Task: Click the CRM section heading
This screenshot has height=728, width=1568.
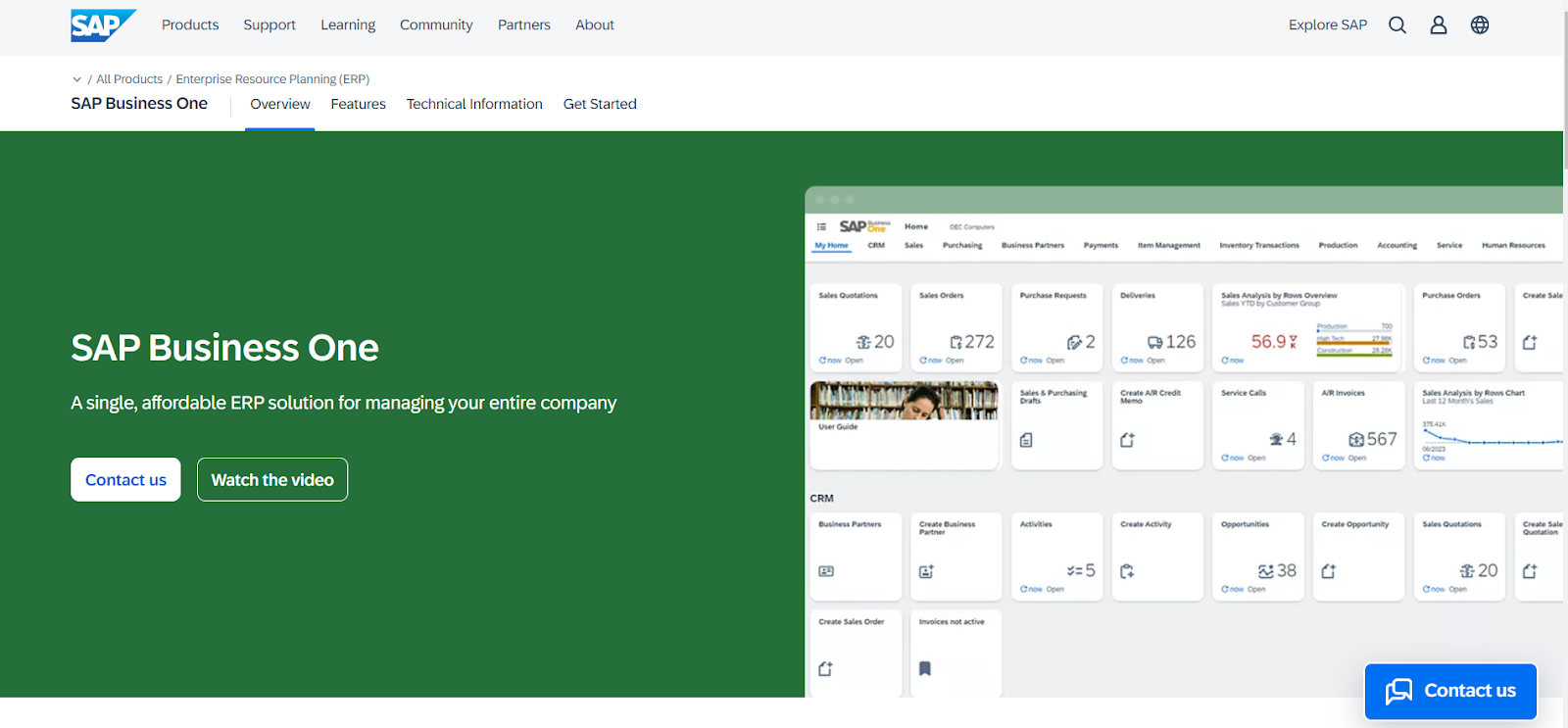Action: coord(821,499)
